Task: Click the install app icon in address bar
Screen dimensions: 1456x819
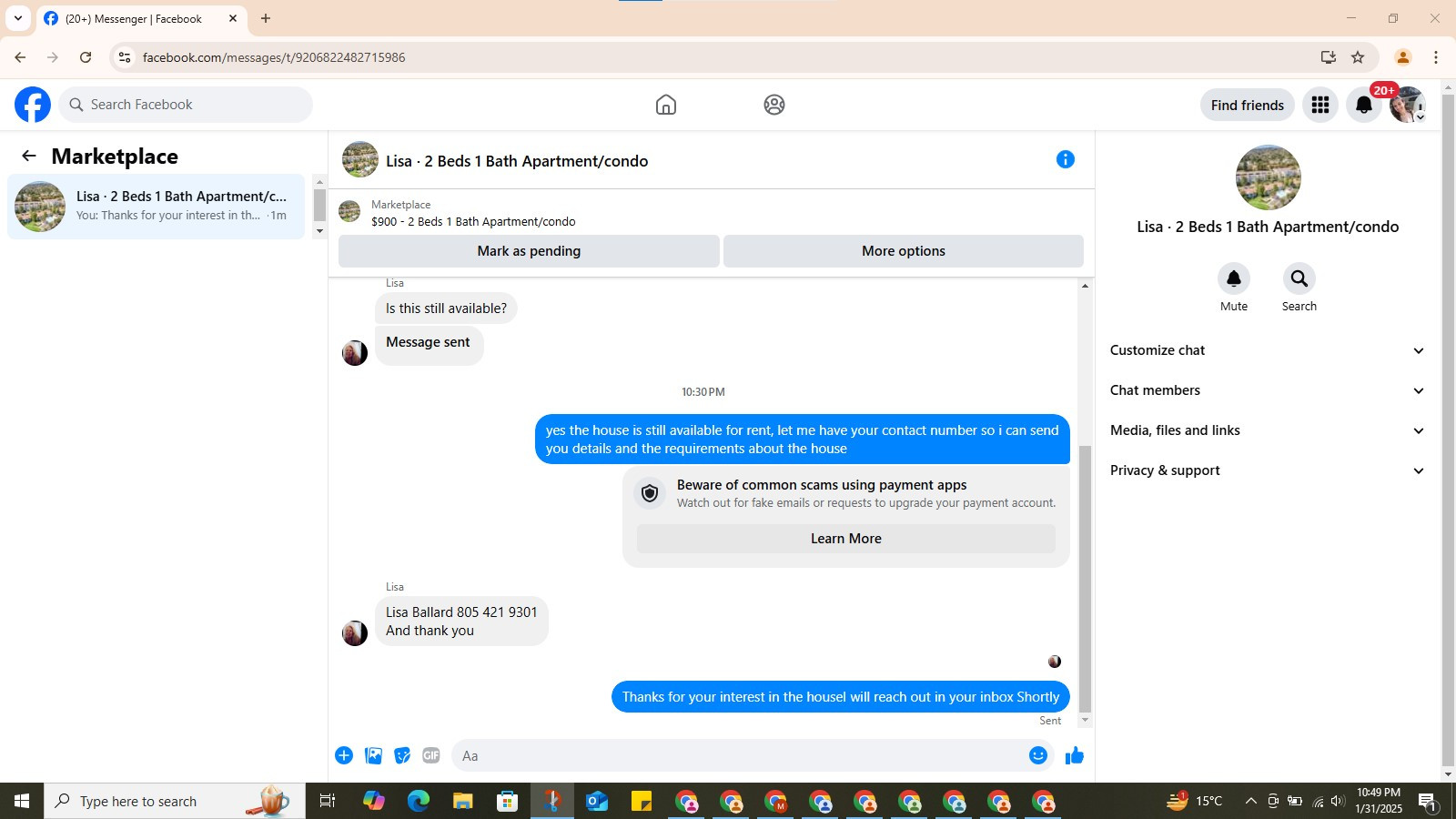Action: (1329, 57)
